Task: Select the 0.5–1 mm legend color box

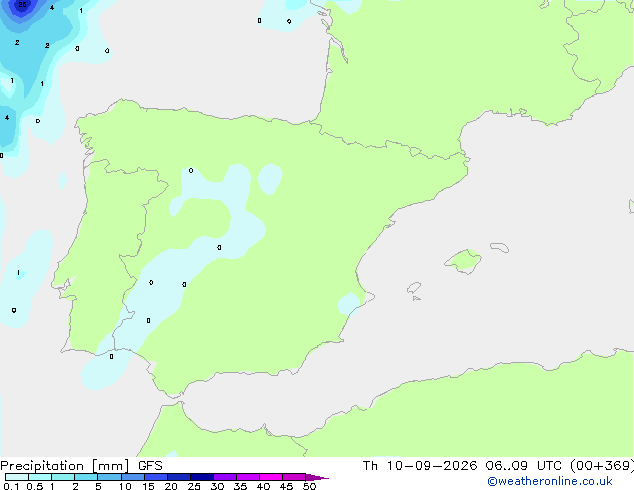Action: [x=40, y=477]
